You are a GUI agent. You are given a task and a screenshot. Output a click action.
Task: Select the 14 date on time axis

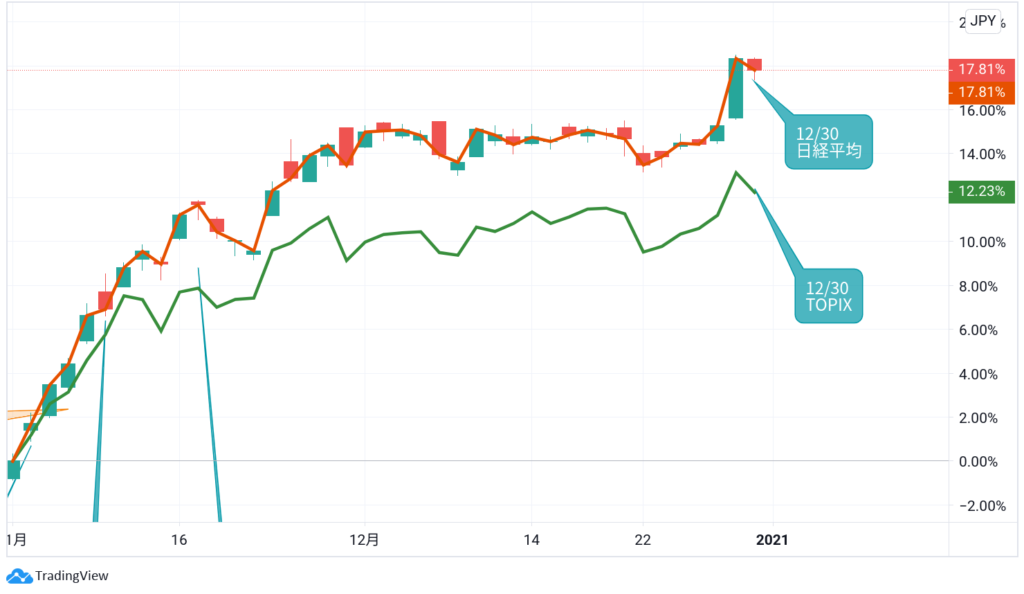pos(531,540)
